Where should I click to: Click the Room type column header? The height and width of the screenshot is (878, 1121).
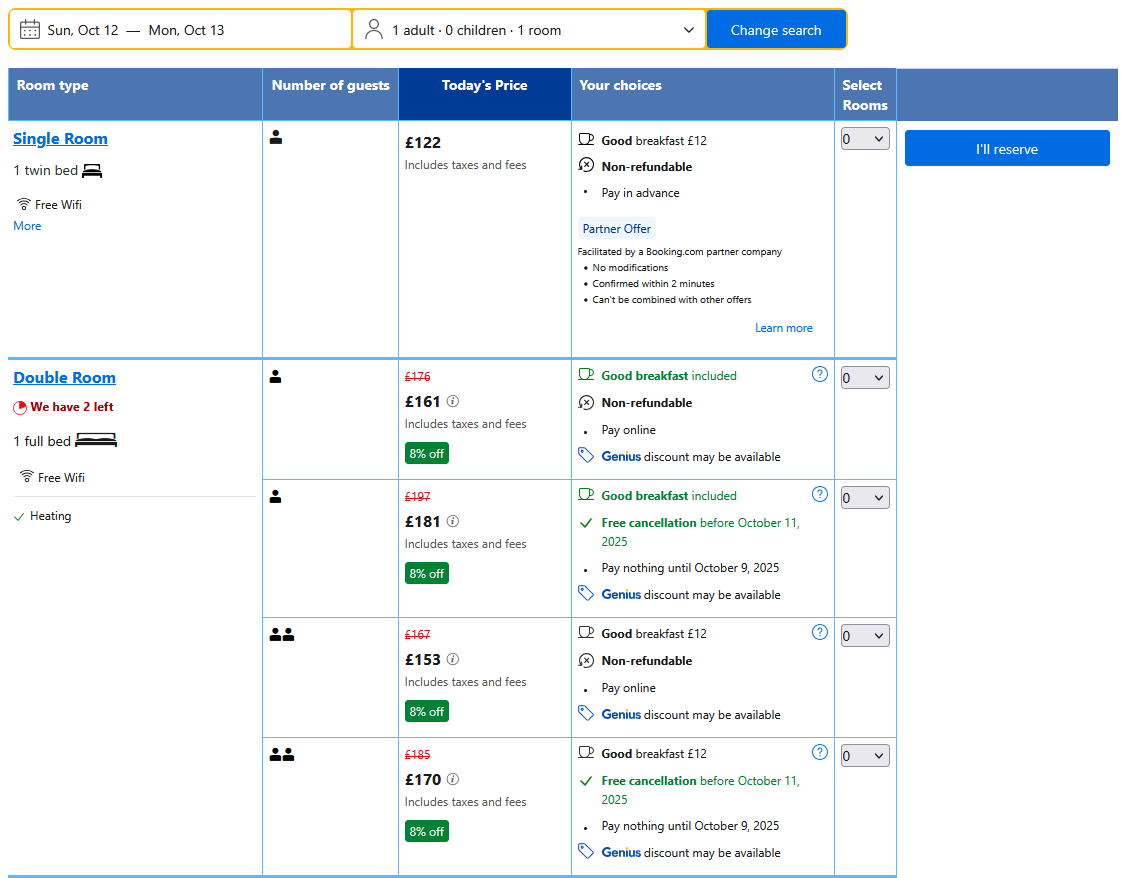[53, 86]
